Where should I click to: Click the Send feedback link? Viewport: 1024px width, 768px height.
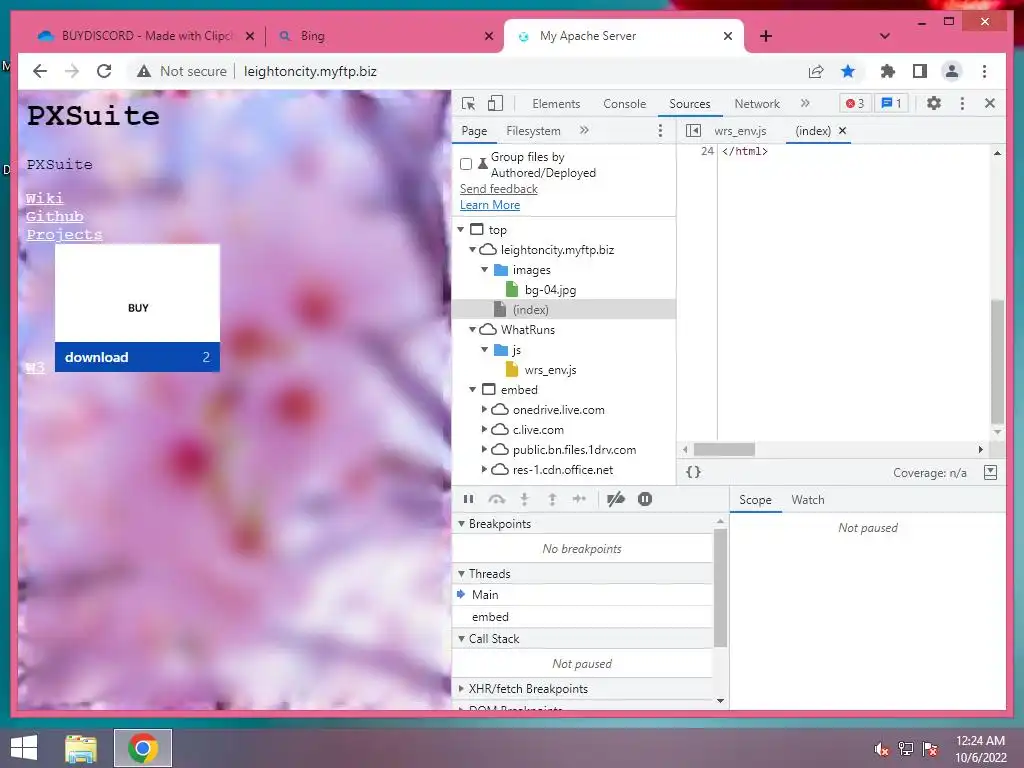[x=498, y=189]
